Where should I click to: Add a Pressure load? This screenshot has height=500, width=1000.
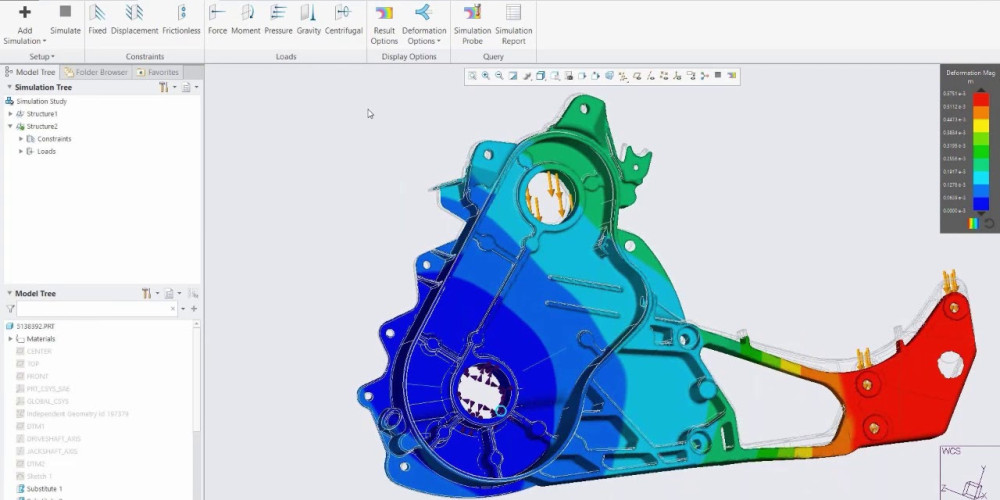coord(278,20)
